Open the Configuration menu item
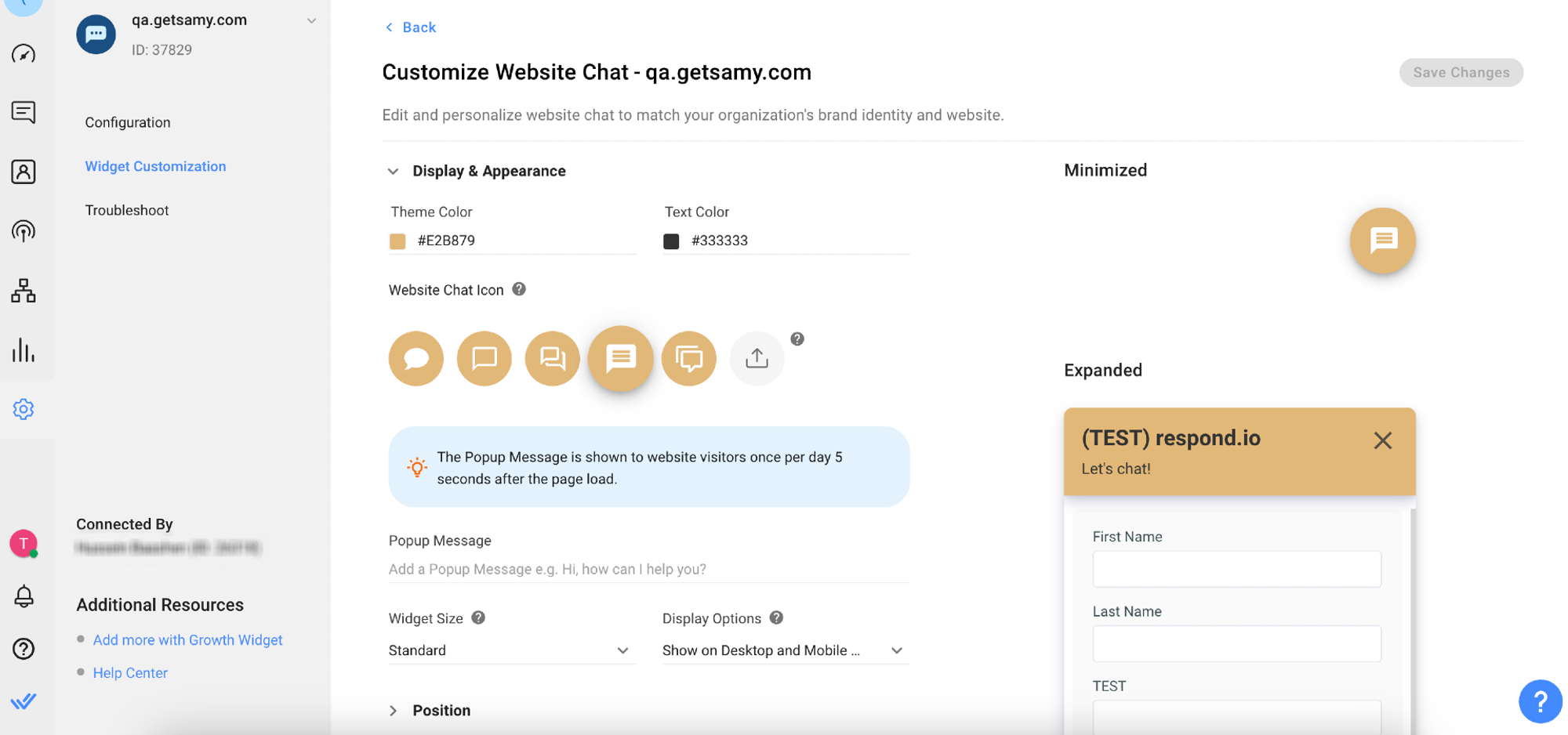Image resolution: width=1568 pixels, height=735 pixels. pos(128,122)
